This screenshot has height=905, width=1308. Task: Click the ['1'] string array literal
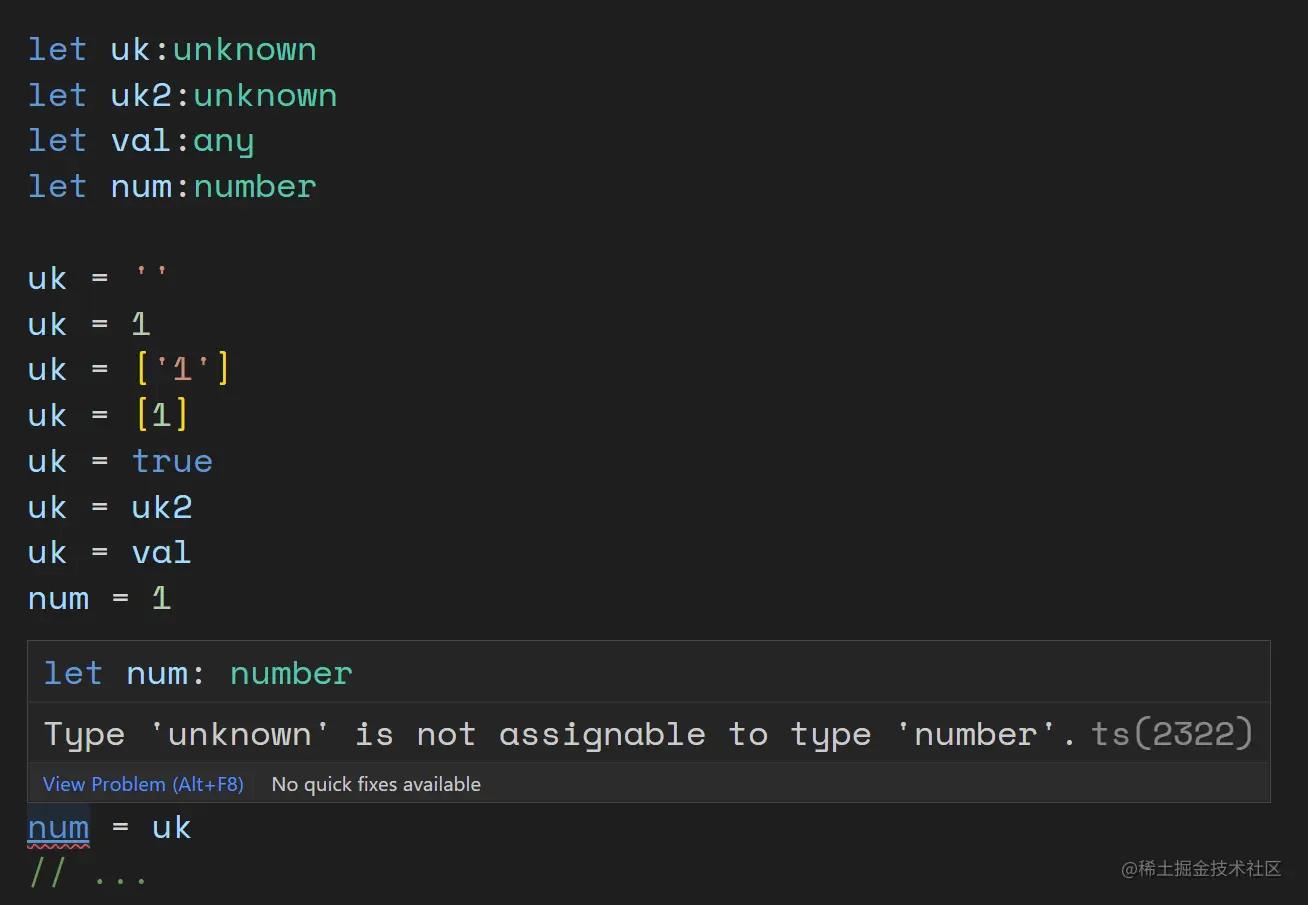[x=181, y=369]
